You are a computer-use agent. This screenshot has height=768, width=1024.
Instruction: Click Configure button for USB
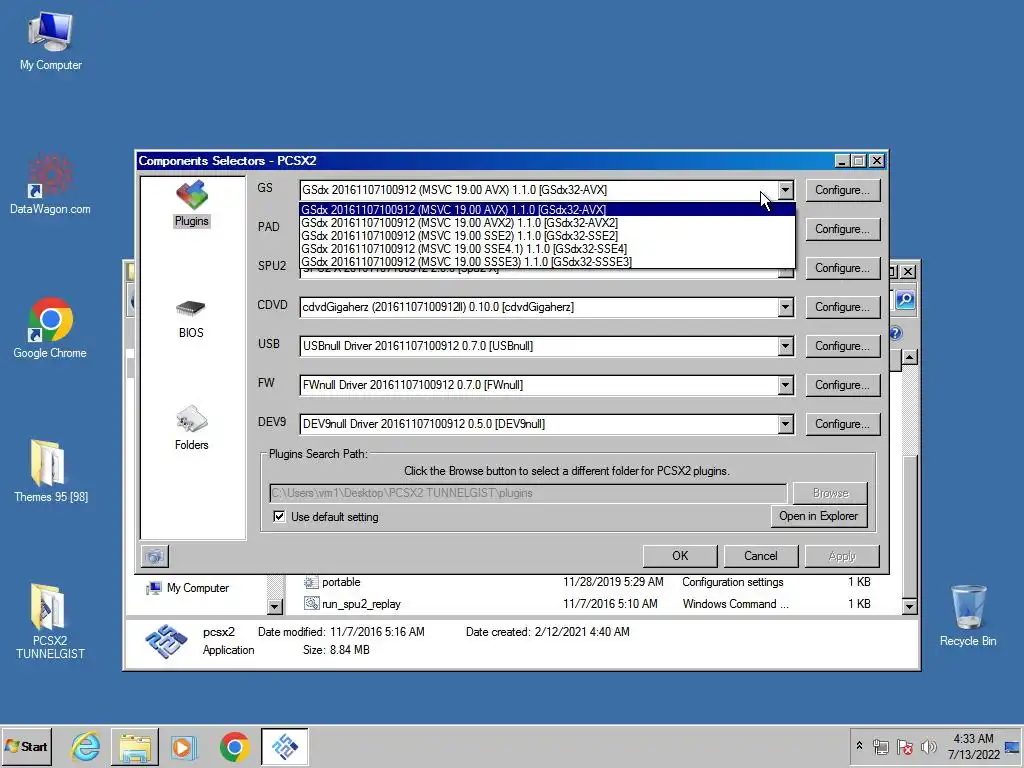(x=842, y=346)
